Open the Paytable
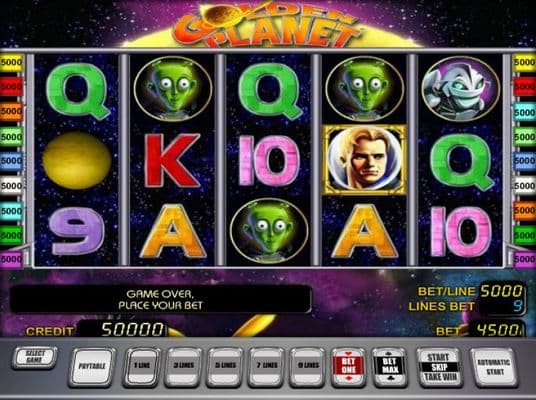Image resolution: width=536 pixels, height=400 pixels. point(92,367)
